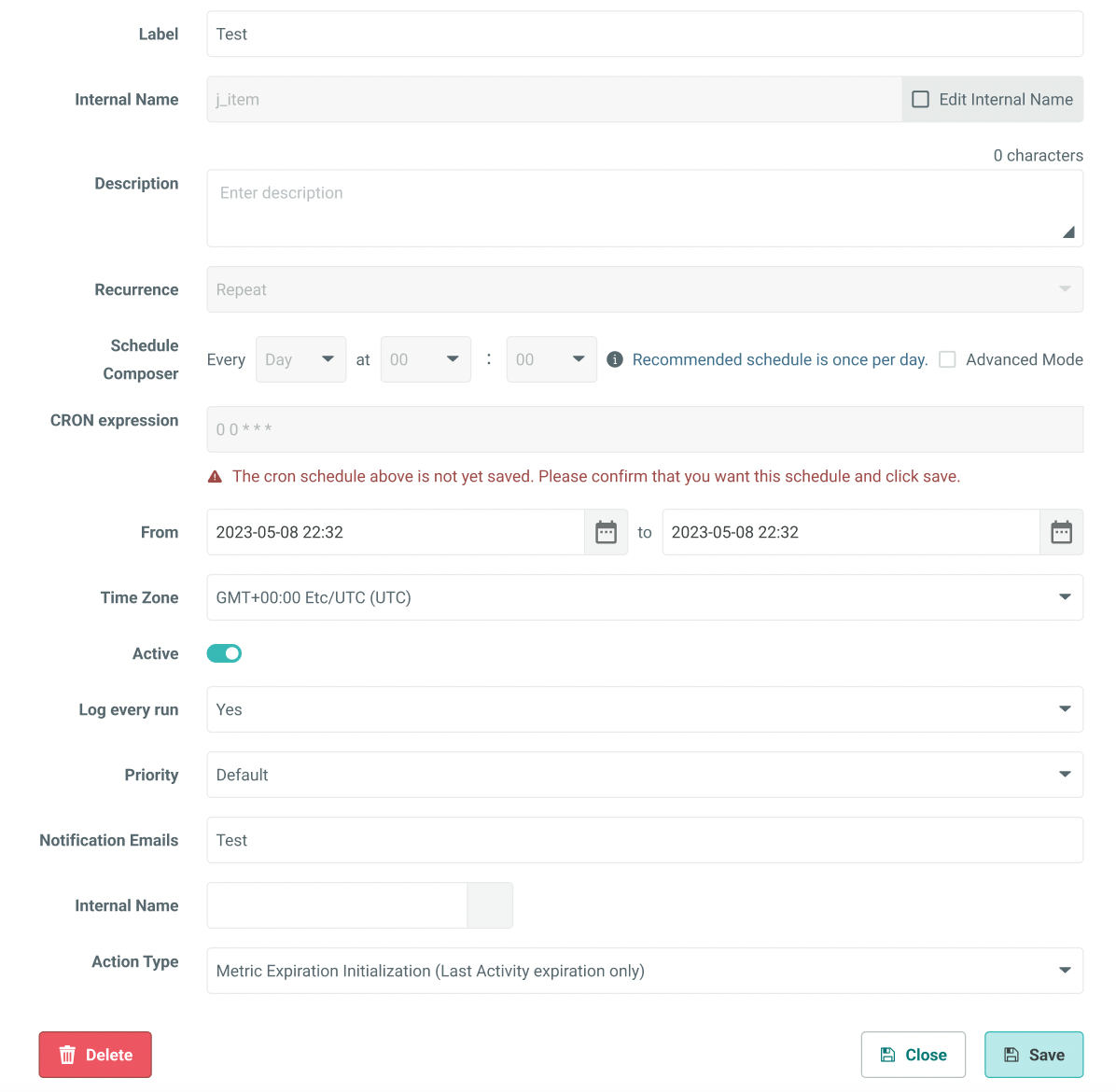Screen dimensions: 1116x1092
Task: Open the From date calendar picker
Action: pos(606,532)
